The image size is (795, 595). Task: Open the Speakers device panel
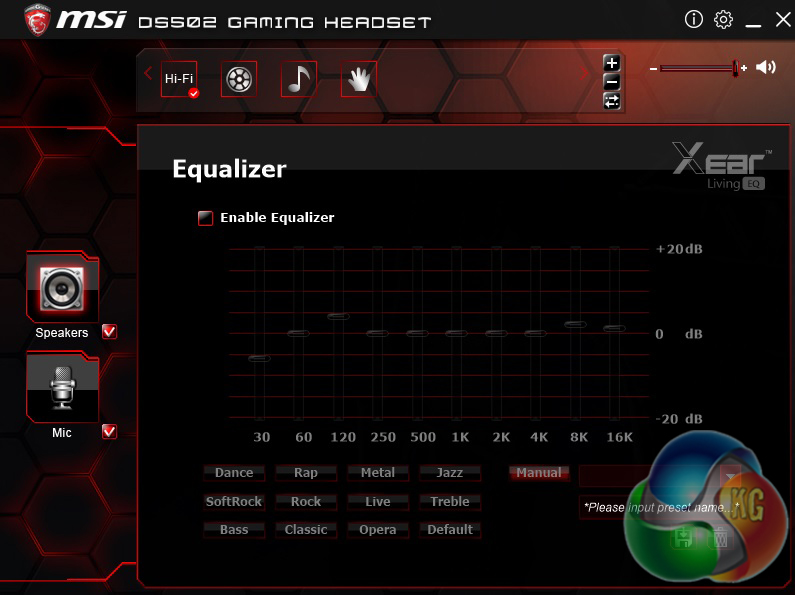point(62,286)
